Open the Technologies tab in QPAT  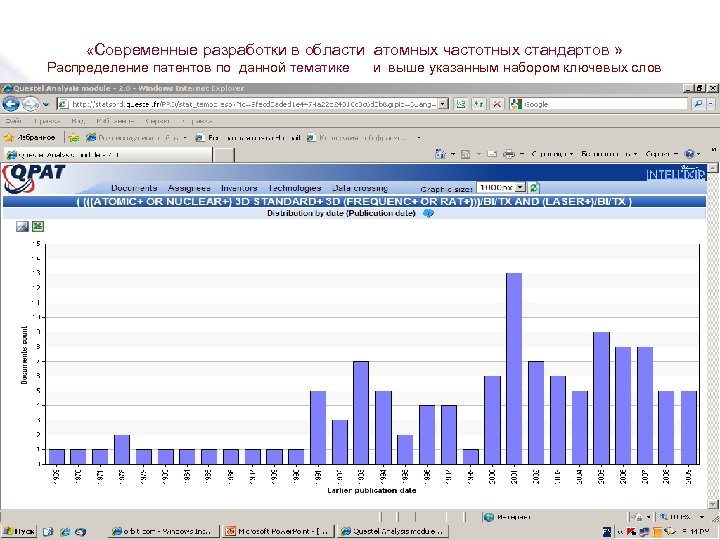click(294, 188)
